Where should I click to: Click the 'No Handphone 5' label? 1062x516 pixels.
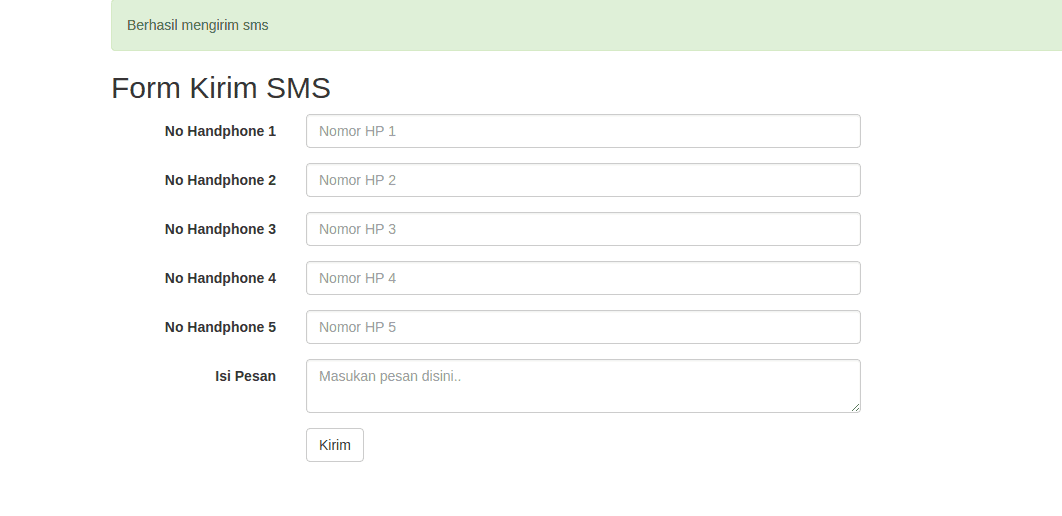[220, 327]
